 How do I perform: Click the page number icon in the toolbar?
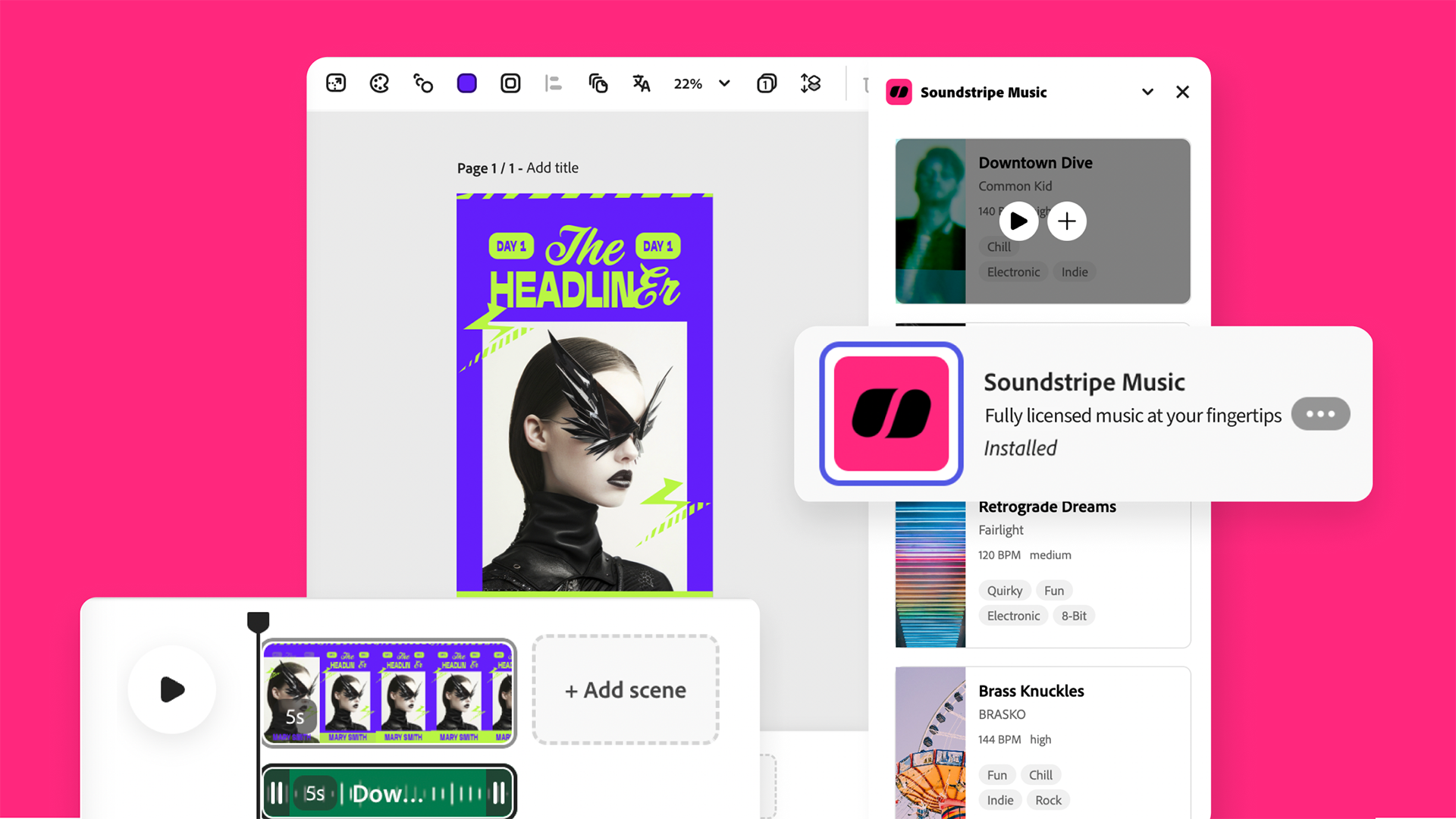coord(767,83)
